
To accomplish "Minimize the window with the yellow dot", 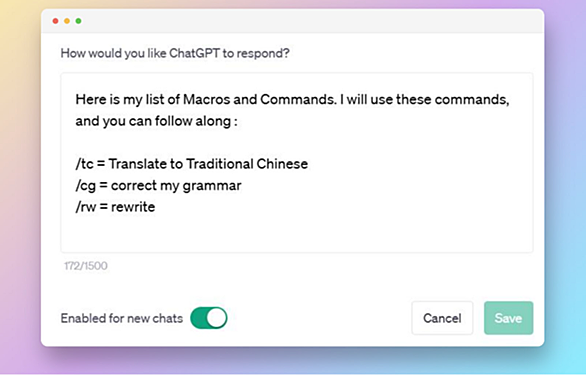I will [x=67, y=21].
